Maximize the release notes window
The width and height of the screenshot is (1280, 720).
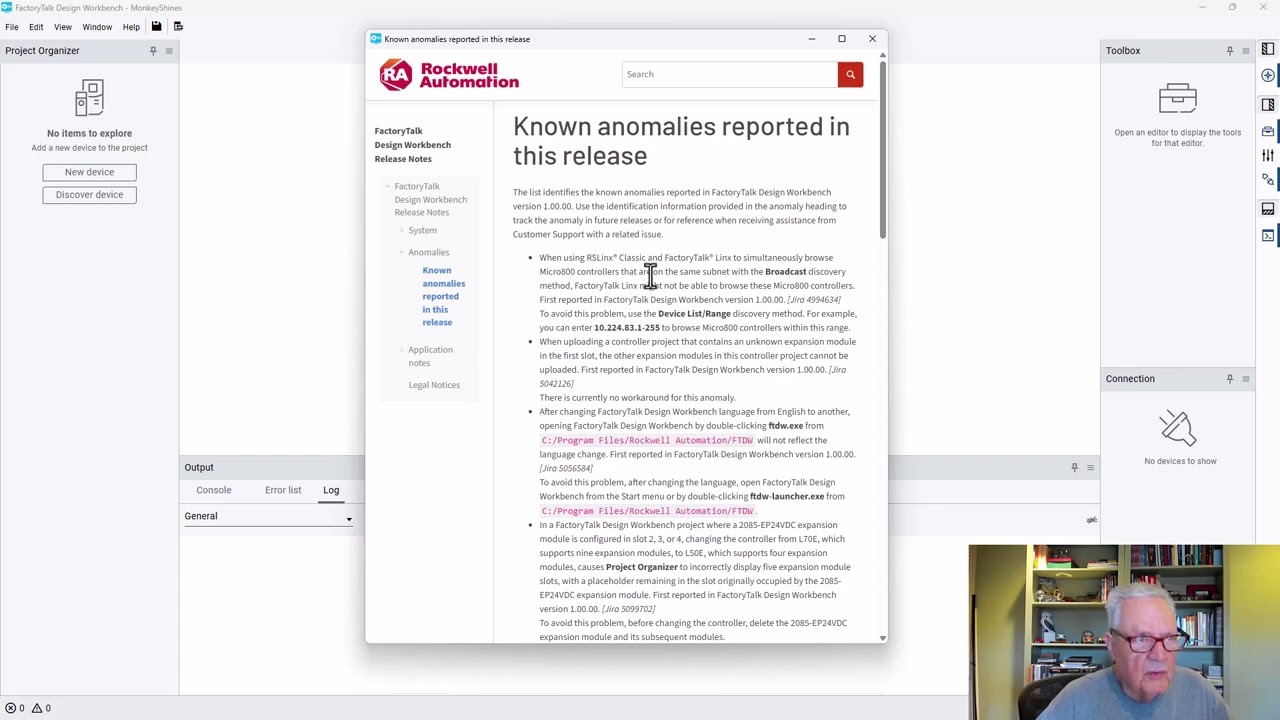click(x=842, y=39)
